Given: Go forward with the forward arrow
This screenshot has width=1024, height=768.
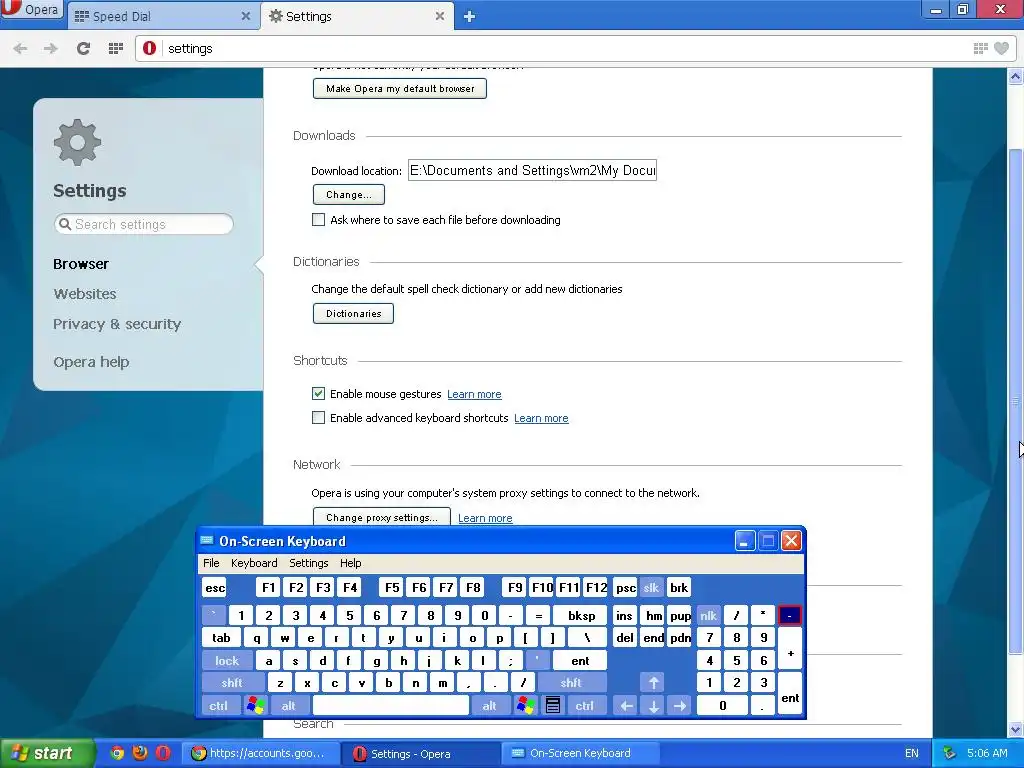Looking at the screenshot, I should [50, 48].
